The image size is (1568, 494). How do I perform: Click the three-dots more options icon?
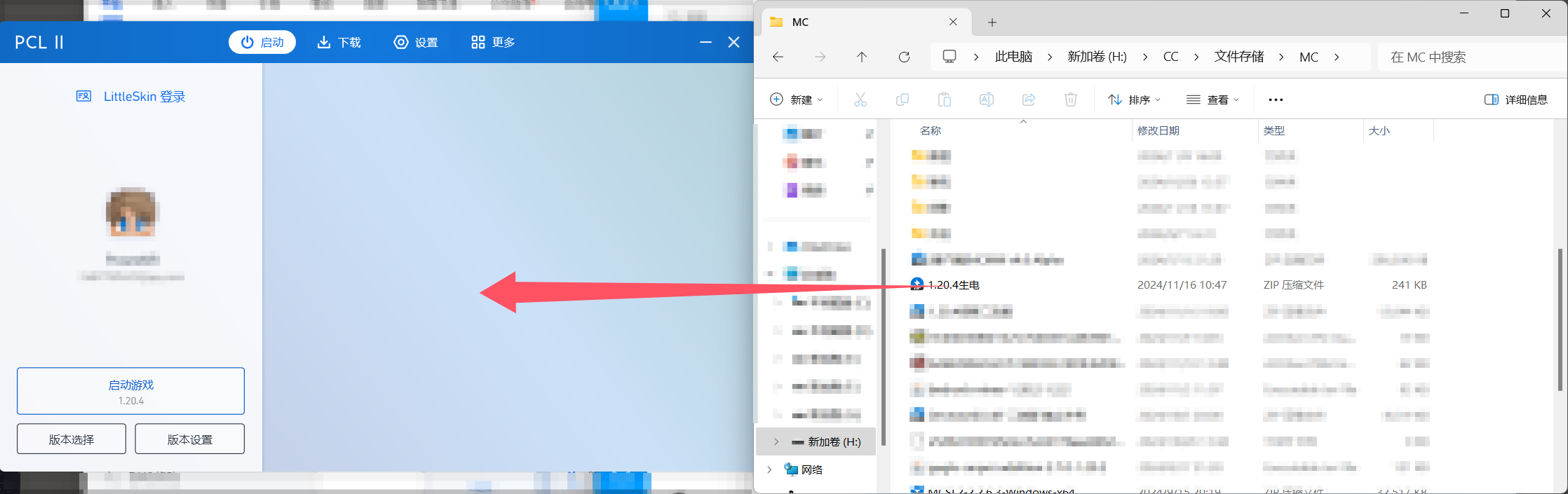point(1276,100)
